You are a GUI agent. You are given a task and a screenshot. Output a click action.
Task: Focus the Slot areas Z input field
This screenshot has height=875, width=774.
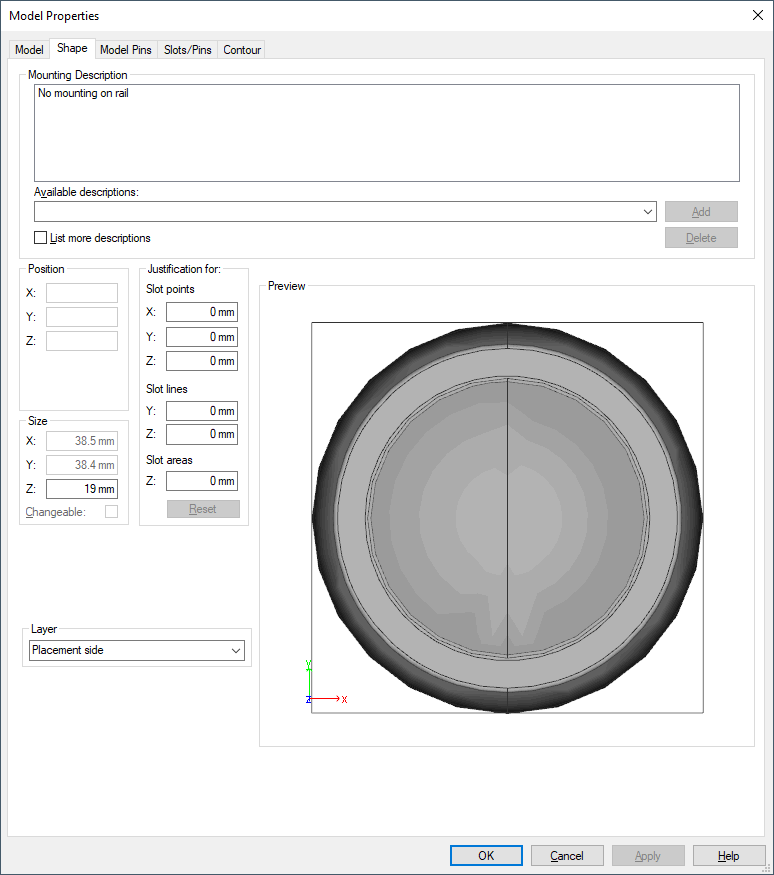tap(202, 481)
